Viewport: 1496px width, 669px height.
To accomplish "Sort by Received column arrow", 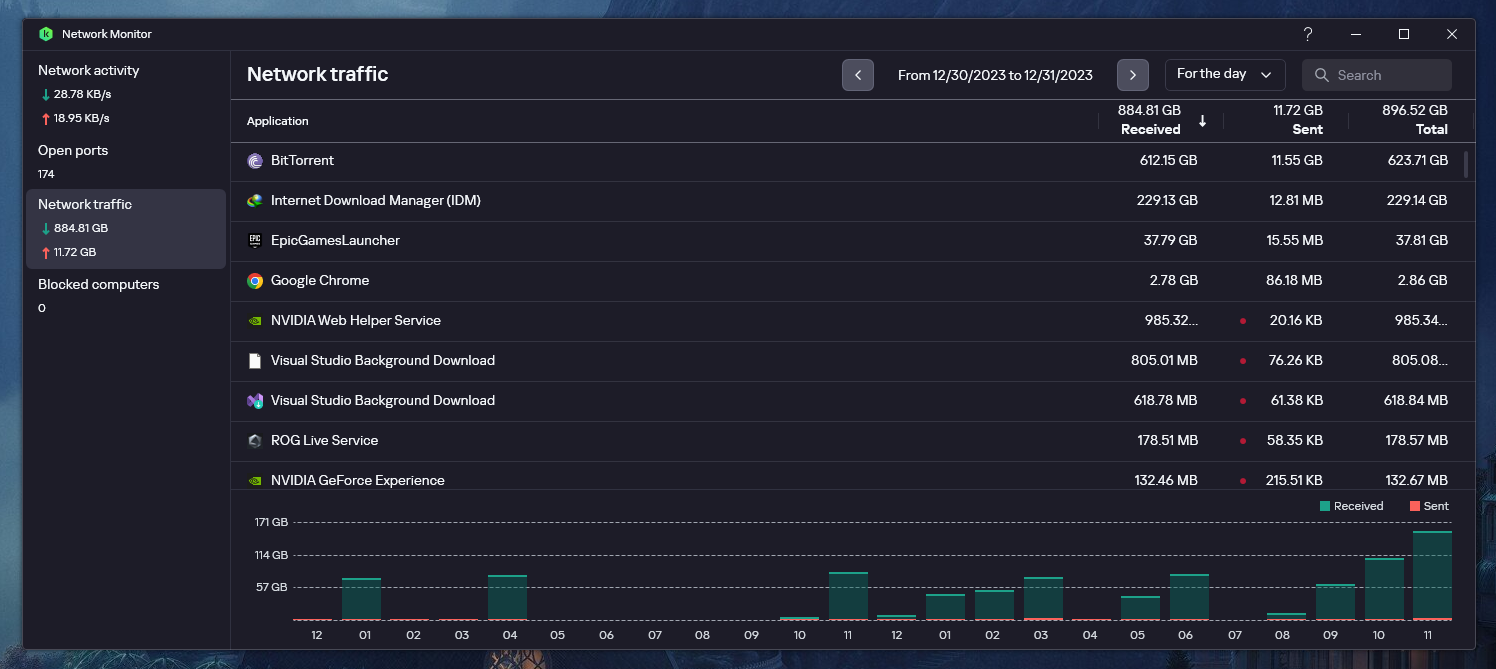I will coord(1203,121).
